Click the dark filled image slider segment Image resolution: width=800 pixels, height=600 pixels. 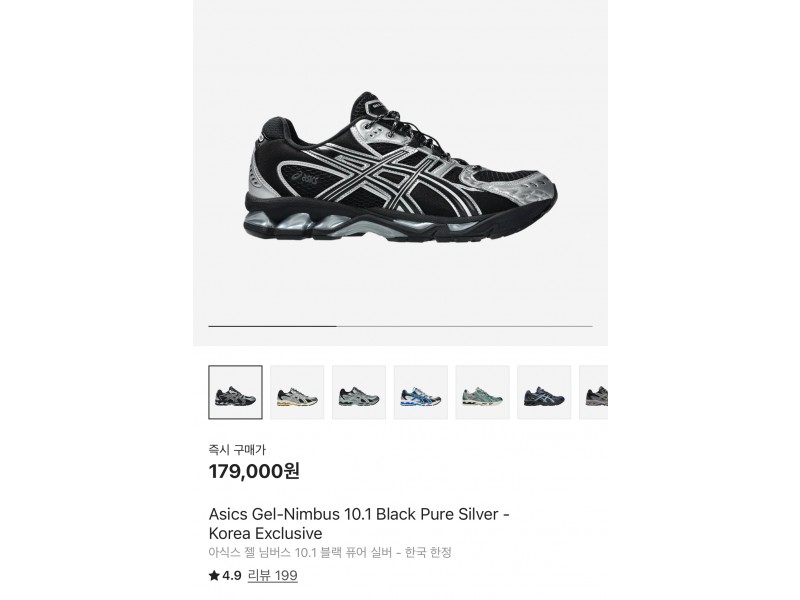(x=272, y=326)
